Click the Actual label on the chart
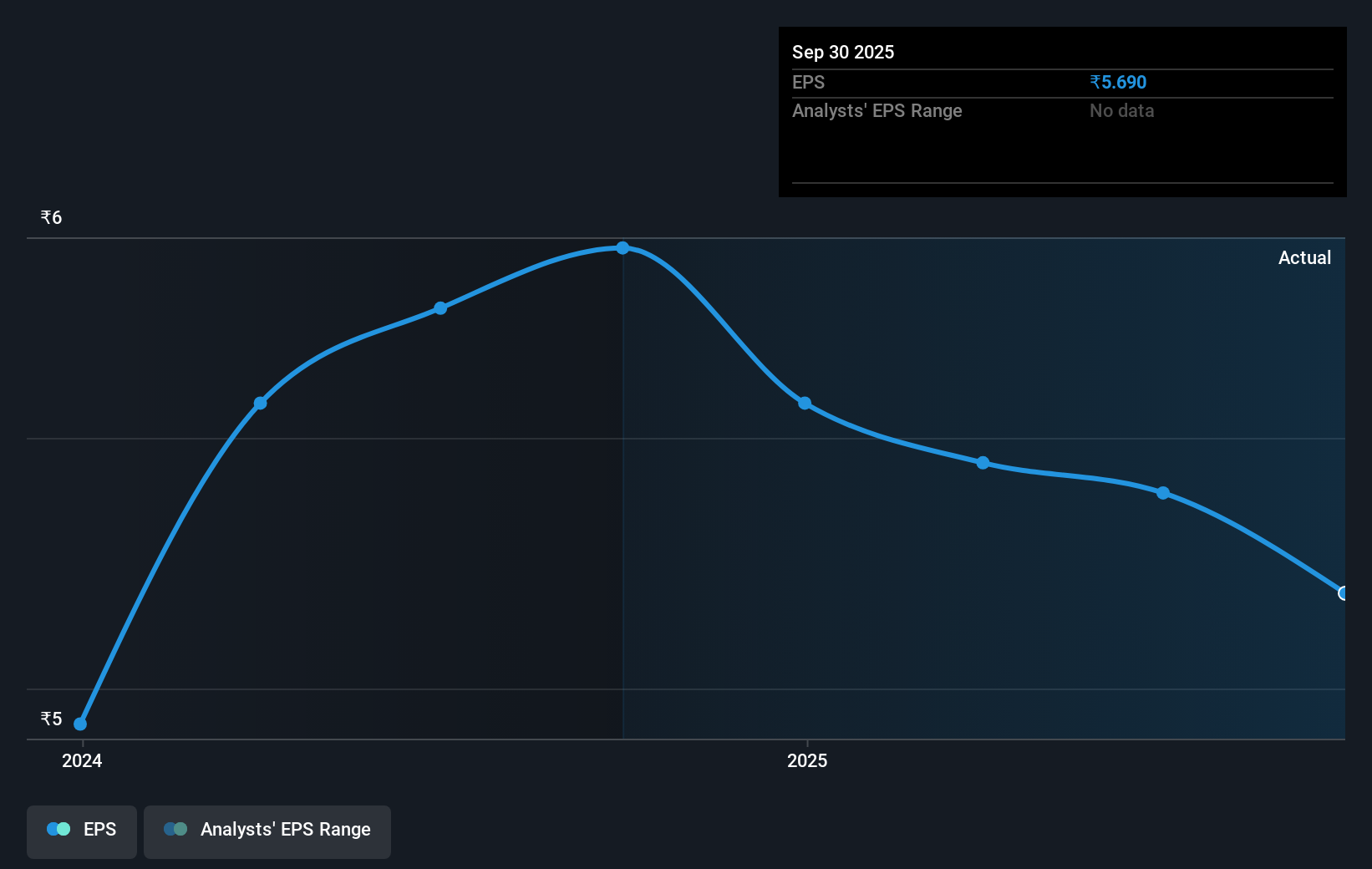Viewport: 1372px width, 869px height. coord(1304,257)
